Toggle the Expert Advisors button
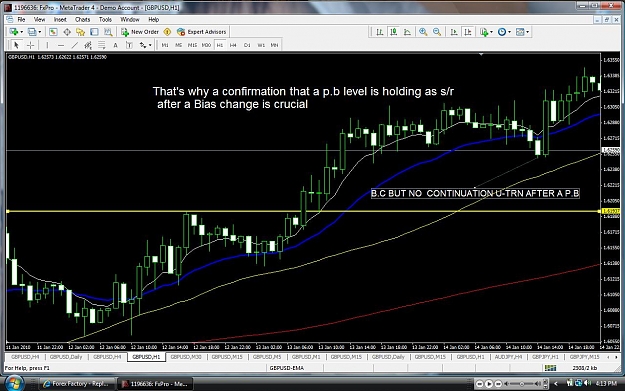This screenshot has height=391, width=625. coord(202,32)
